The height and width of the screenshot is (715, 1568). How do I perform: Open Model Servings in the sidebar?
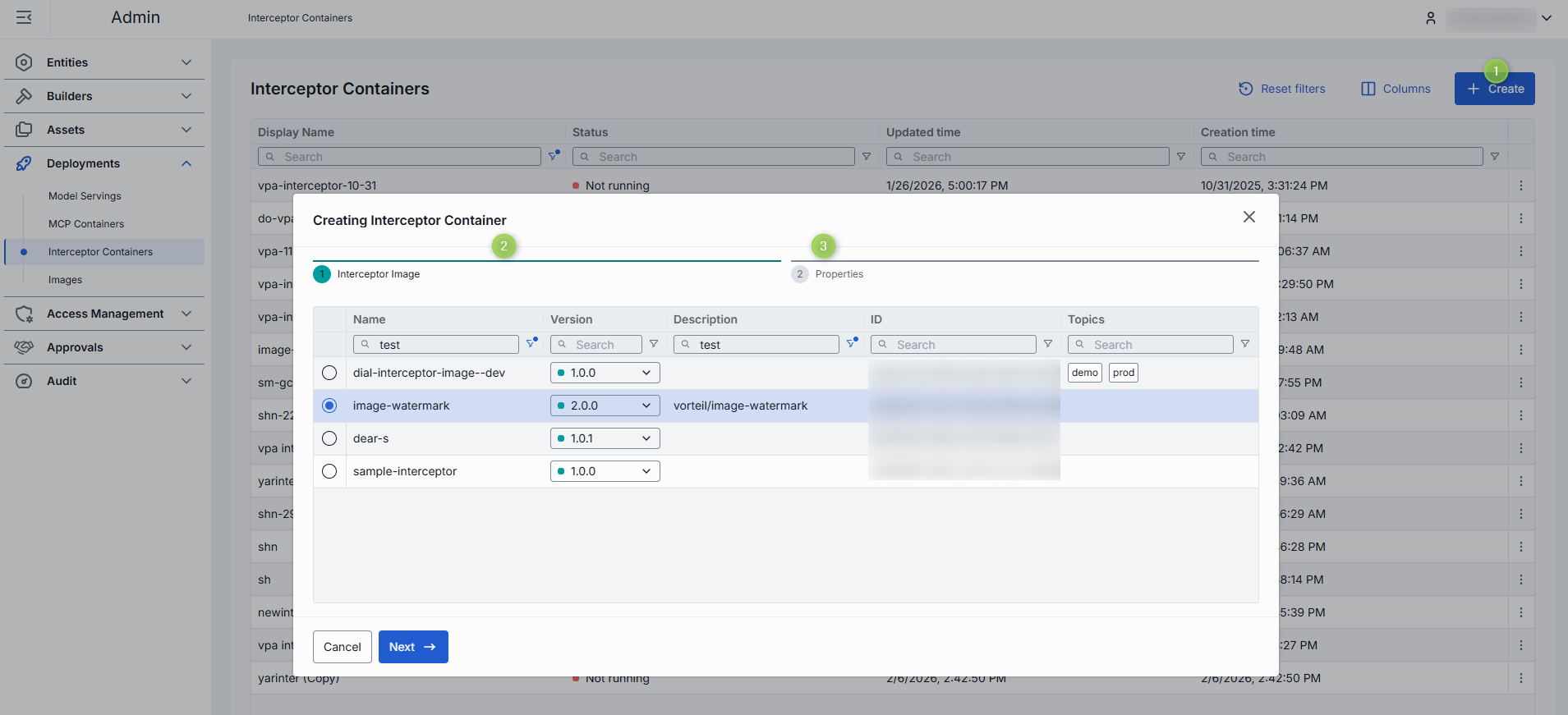click(x=85, y=196)
